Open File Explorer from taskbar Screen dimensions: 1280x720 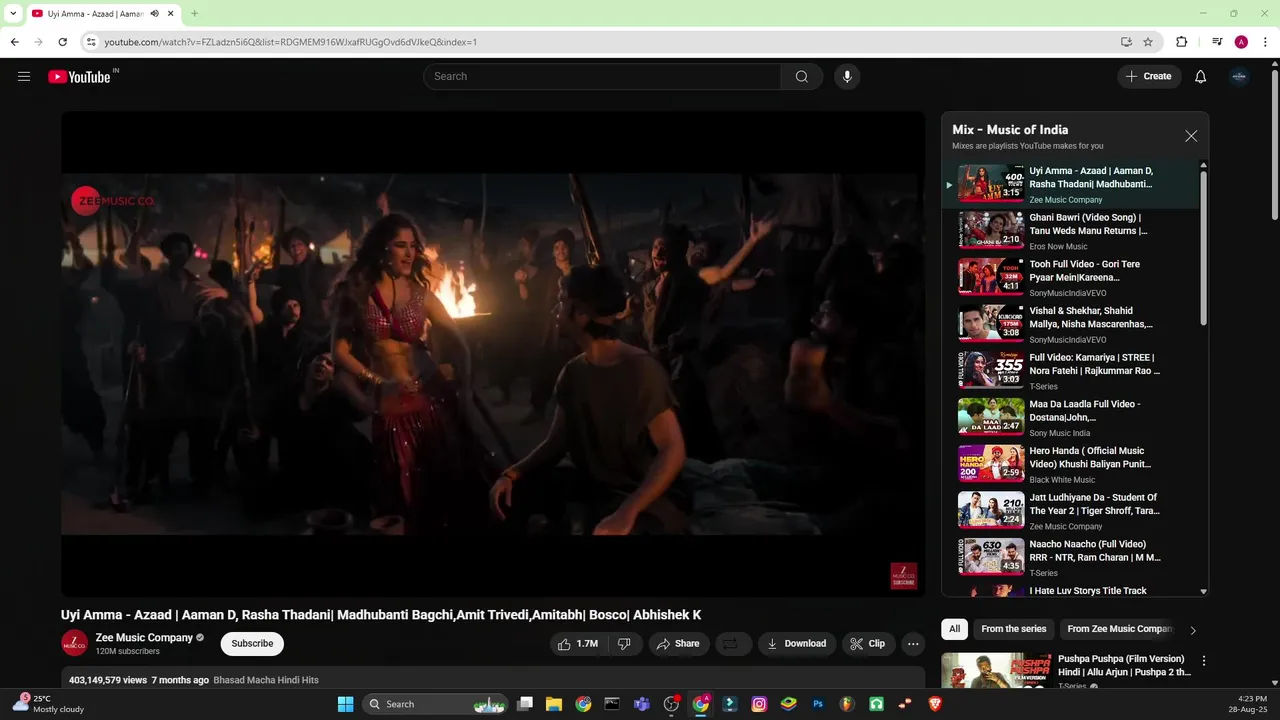pos(554,704)
